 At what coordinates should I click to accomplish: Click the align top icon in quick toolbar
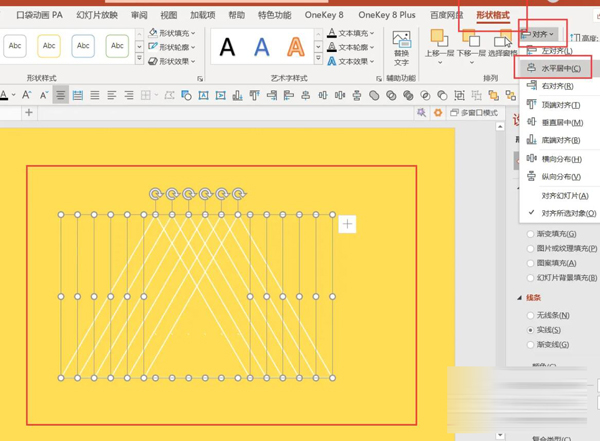tap(254, 95)
